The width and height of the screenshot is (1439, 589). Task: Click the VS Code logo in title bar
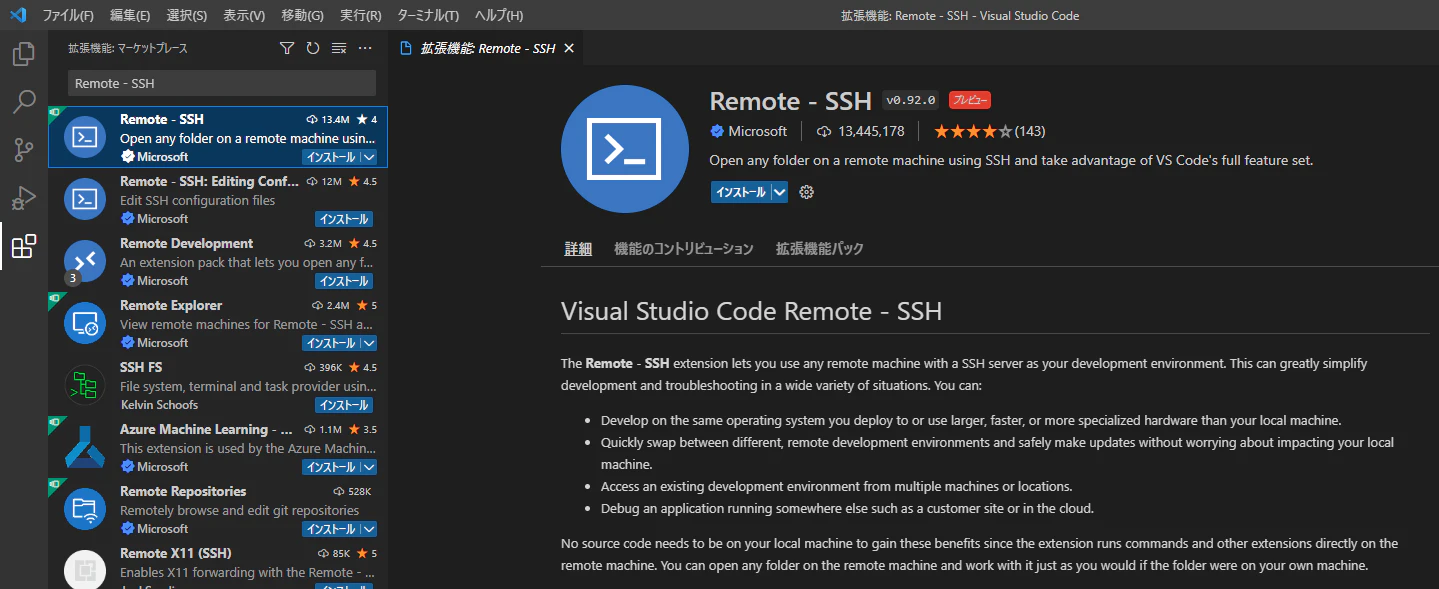pyautogui.click(x=17, y=15)
